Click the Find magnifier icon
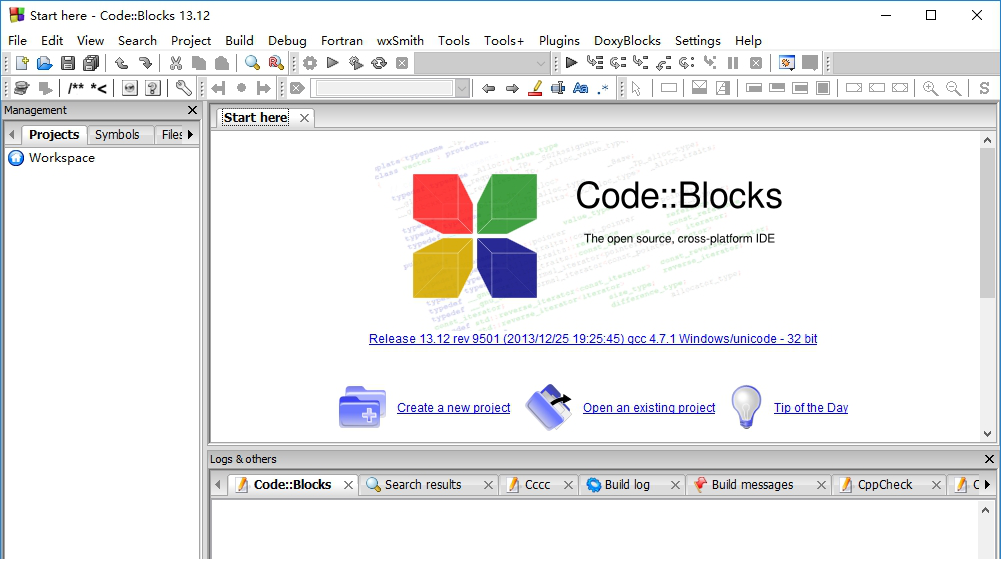The image size is (1001, 581). [252, 63]
